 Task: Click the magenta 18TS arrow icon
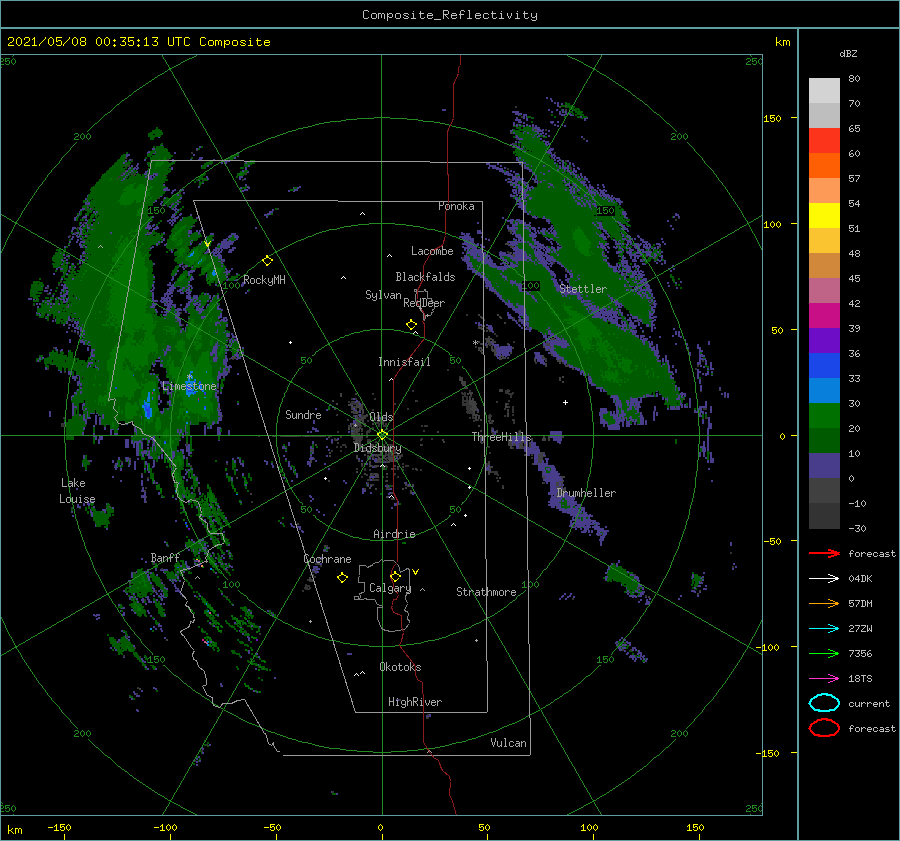click(x=824, y=679)
